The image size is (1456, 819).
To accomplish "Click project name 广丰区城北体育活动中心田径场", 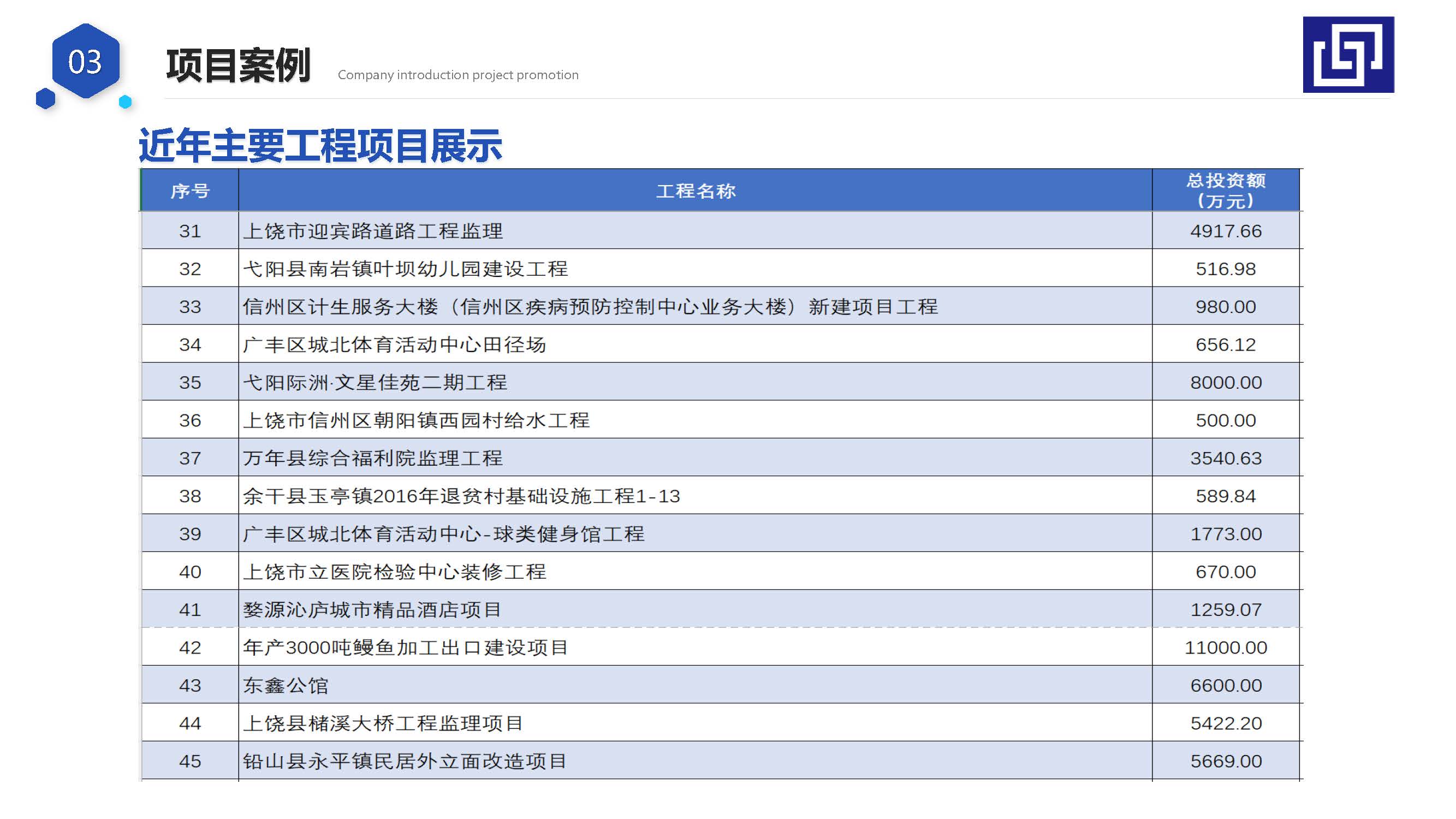I will (395, 344).
